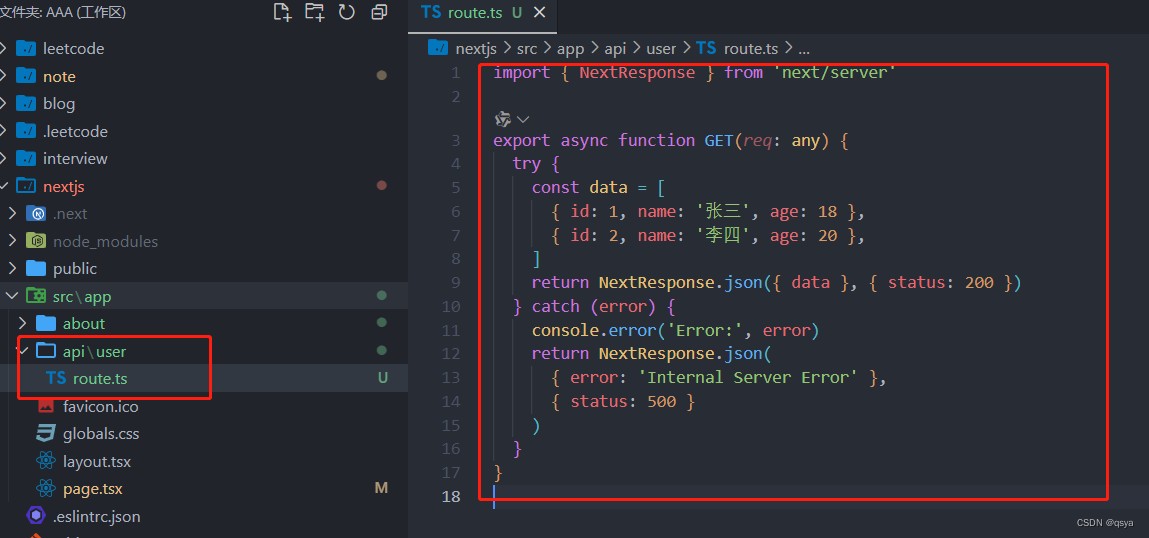Click the AI code-lens icon above line 3
Viewport: 1149px width, 538px height.
(502, 119)
